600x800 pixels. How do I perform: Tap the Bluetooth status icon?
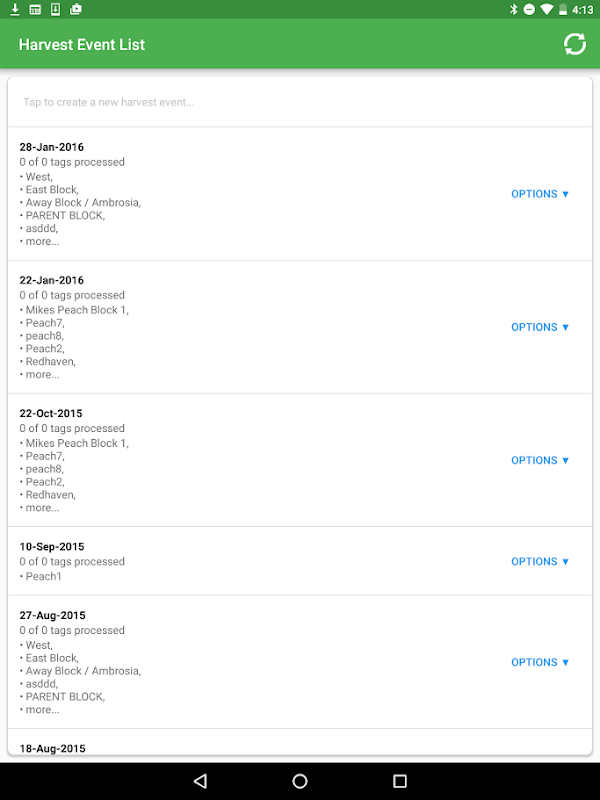513,9
